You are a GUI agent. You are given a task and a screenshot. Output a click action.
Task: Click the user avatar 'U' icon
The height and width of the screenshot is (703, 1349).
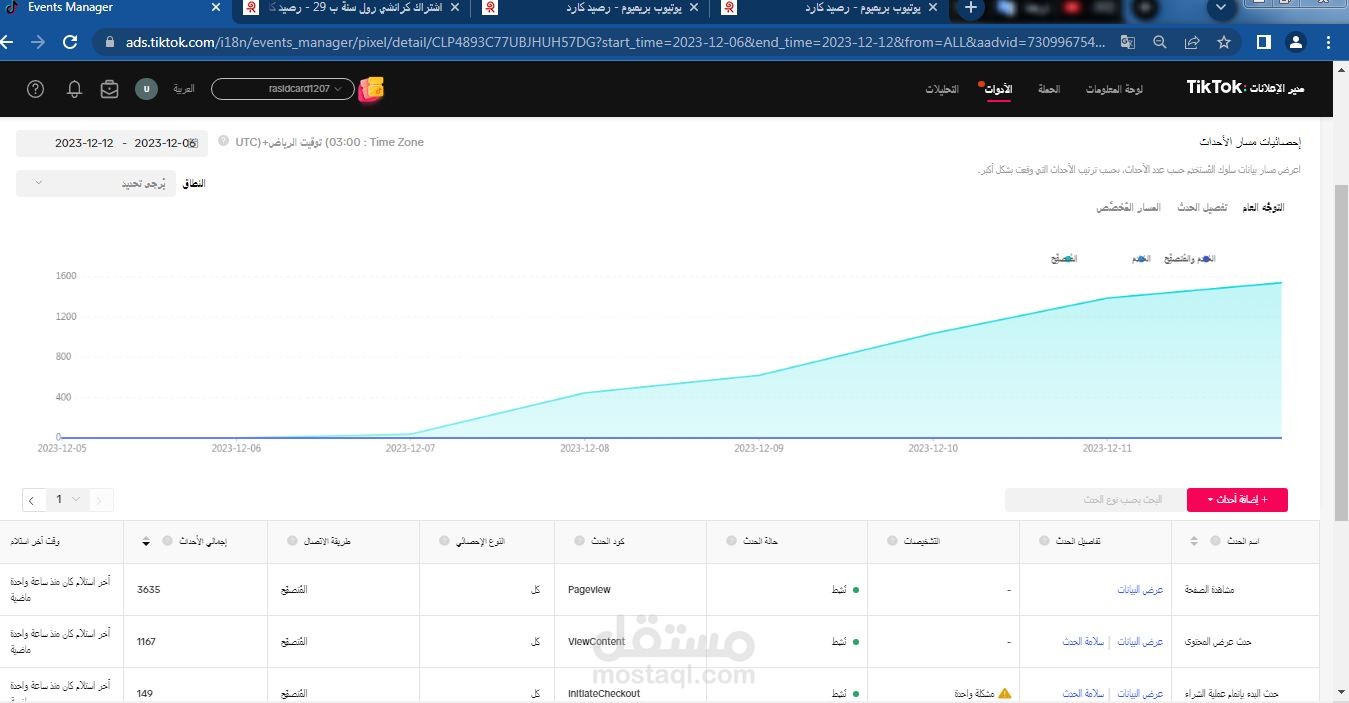146,89
